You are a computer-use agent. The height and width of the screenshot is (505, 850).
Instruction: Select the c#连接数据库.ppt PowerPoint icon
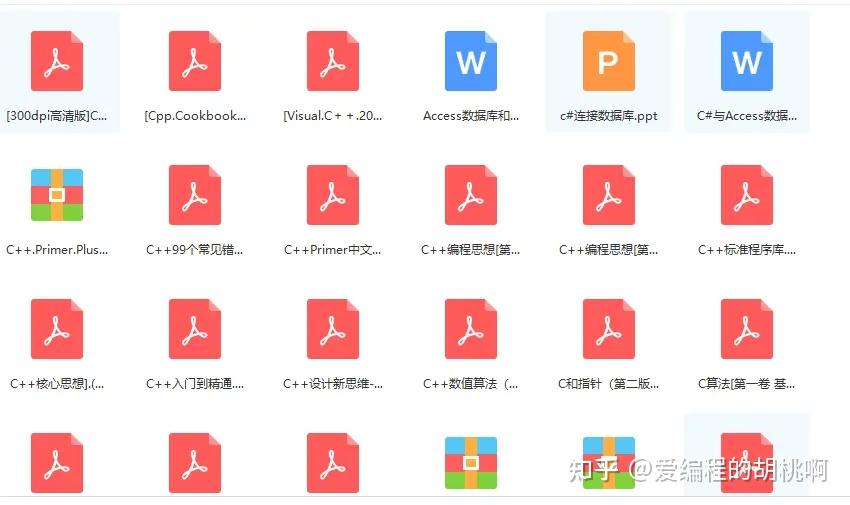pos(609,61)
